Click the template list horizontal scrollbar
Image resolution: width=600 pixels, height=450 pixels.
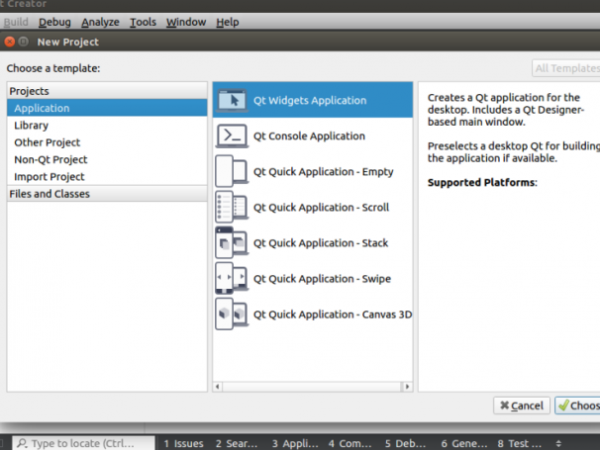pos(313,384)
